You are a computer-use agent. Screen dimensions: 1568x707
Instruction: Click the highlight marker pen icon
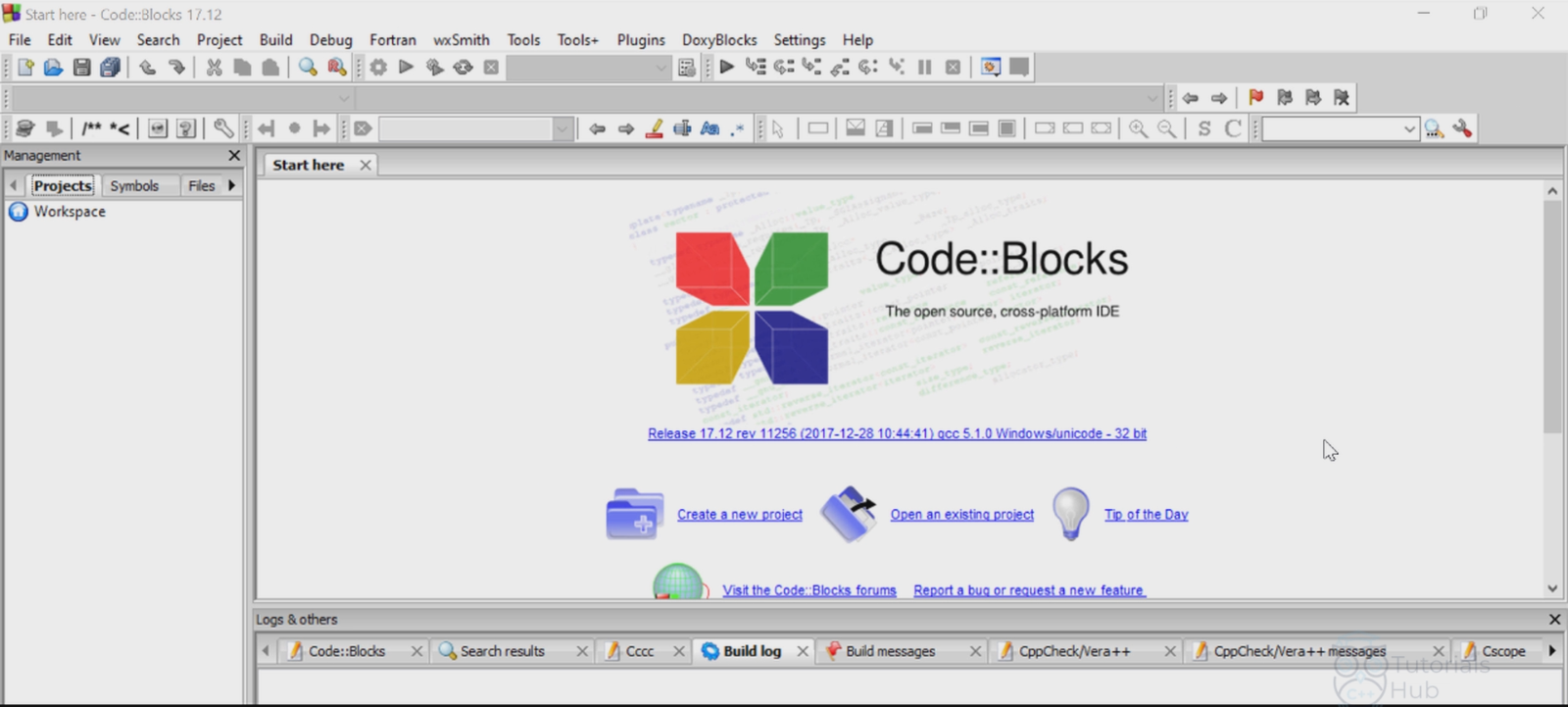655,128
